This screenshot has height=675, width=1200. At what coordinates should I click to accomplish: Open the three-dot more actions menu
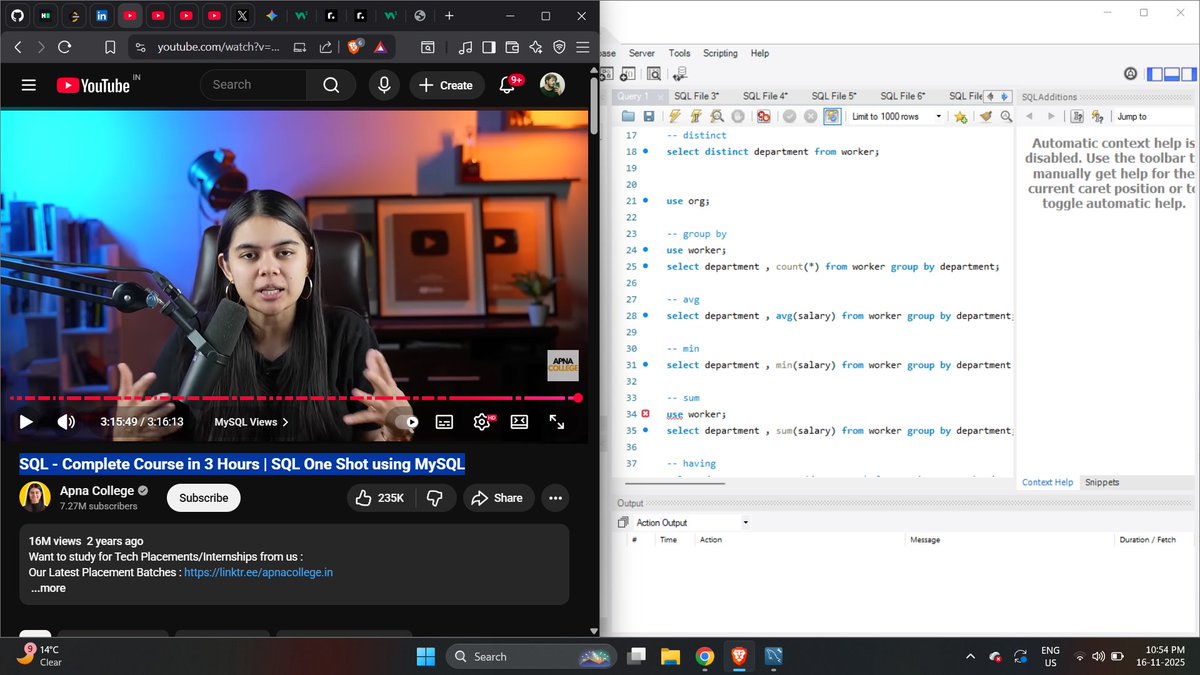pyautogui.click(x=556, y=498)
